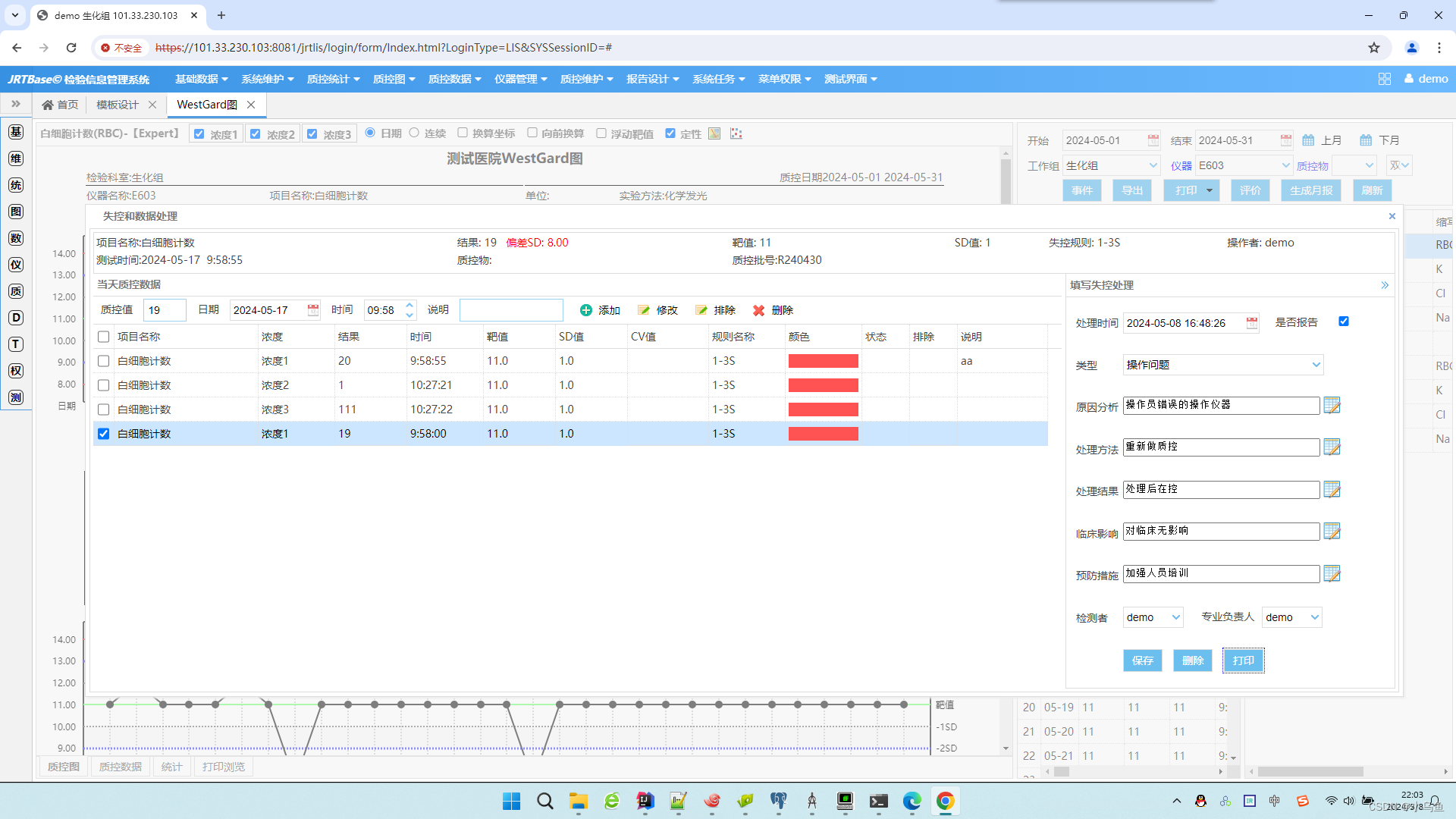Click the 删除 button below the form
1456x819 pixels.
point(1193,661)
